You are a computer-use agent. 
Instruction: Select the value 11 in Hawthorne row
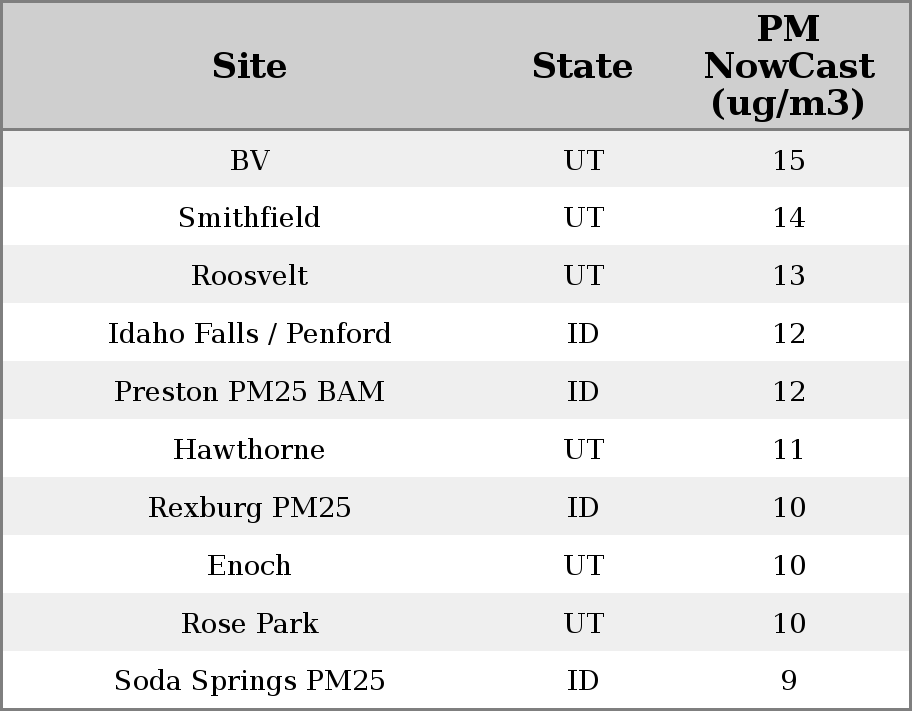pos(788,450)
